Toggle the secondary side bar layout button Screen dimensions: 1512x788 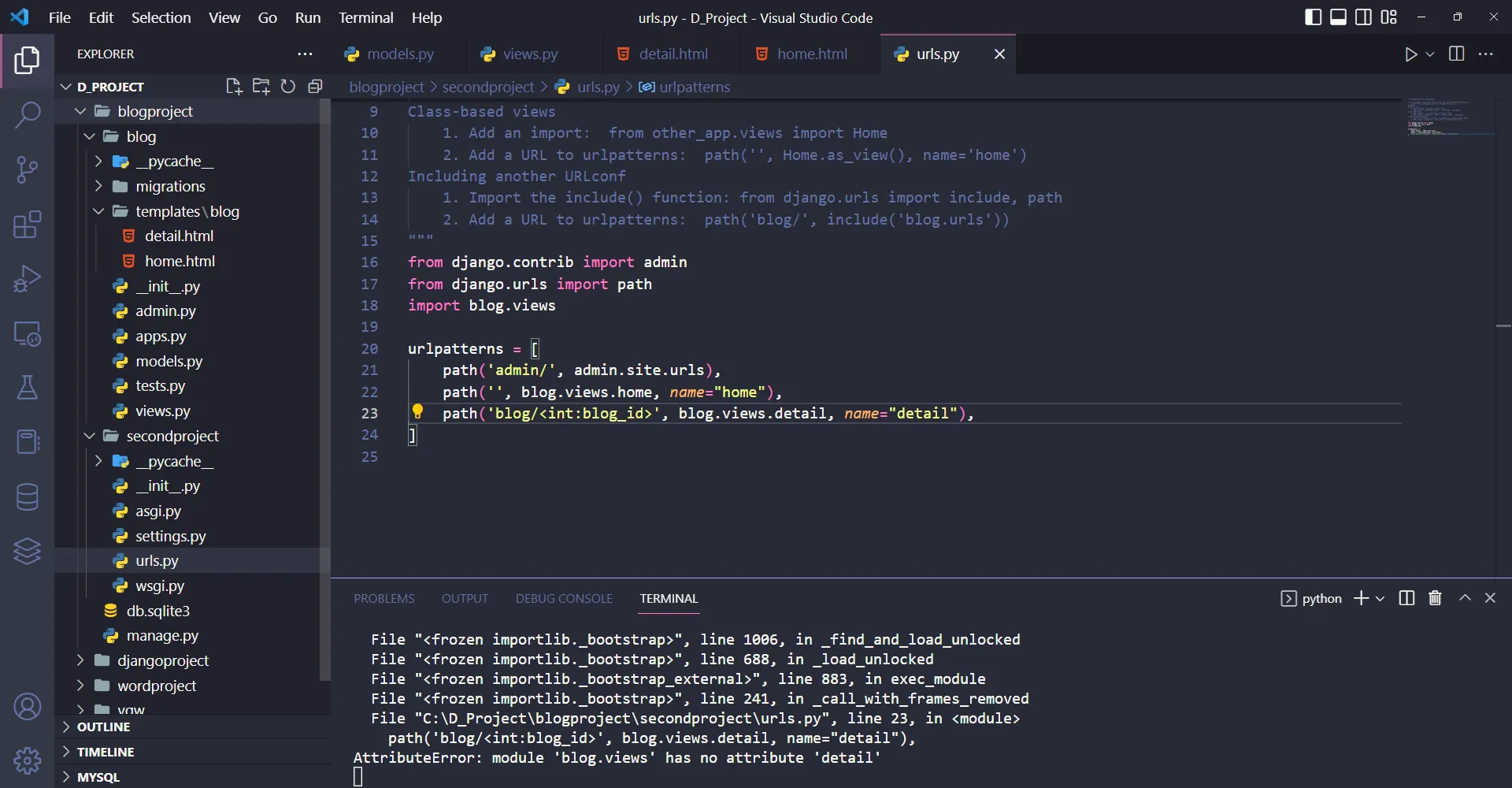pyautogui.click(x=1363, y=17)
